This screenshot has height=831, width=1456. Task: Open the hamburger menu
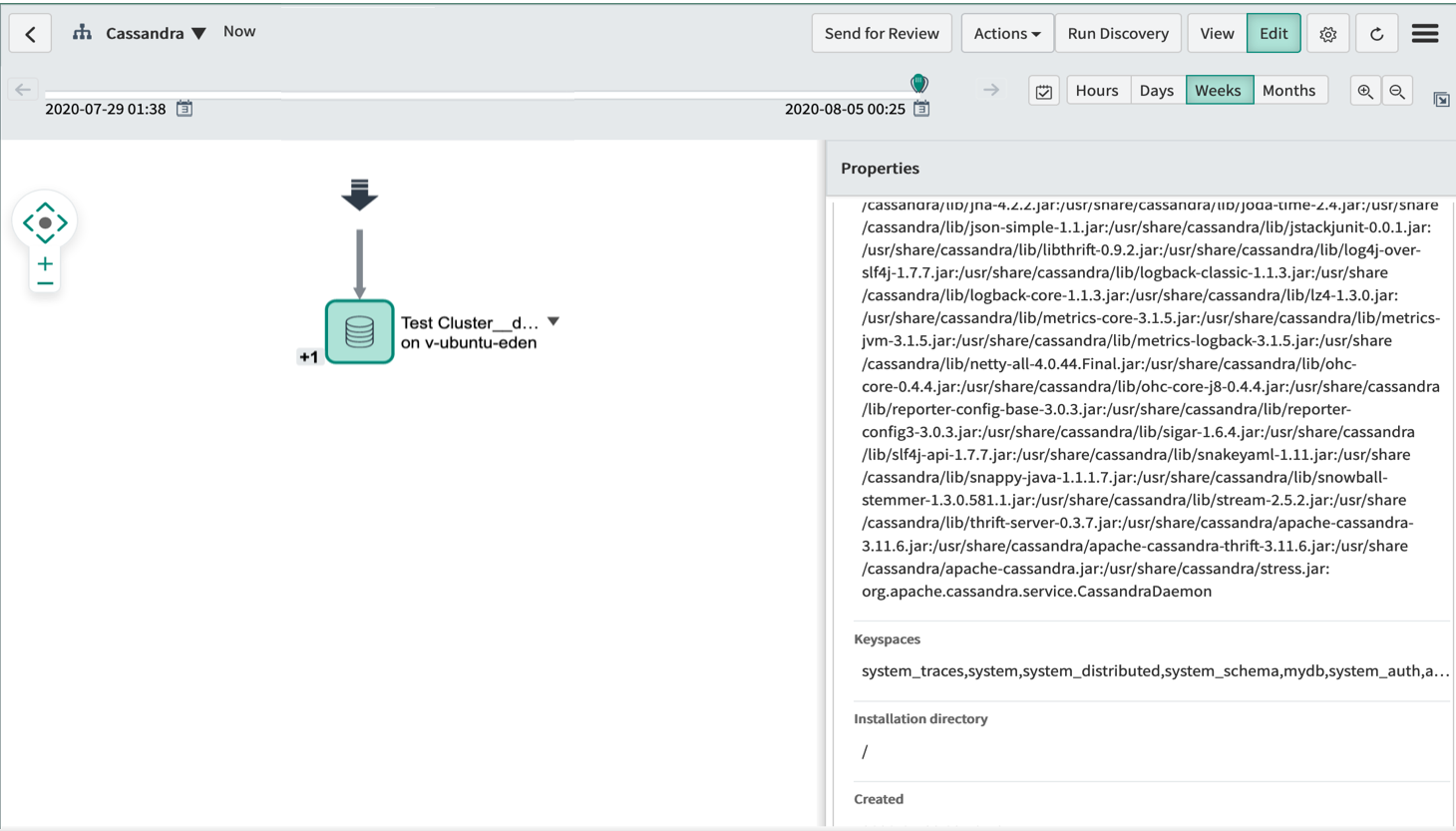coord(1425,33)
